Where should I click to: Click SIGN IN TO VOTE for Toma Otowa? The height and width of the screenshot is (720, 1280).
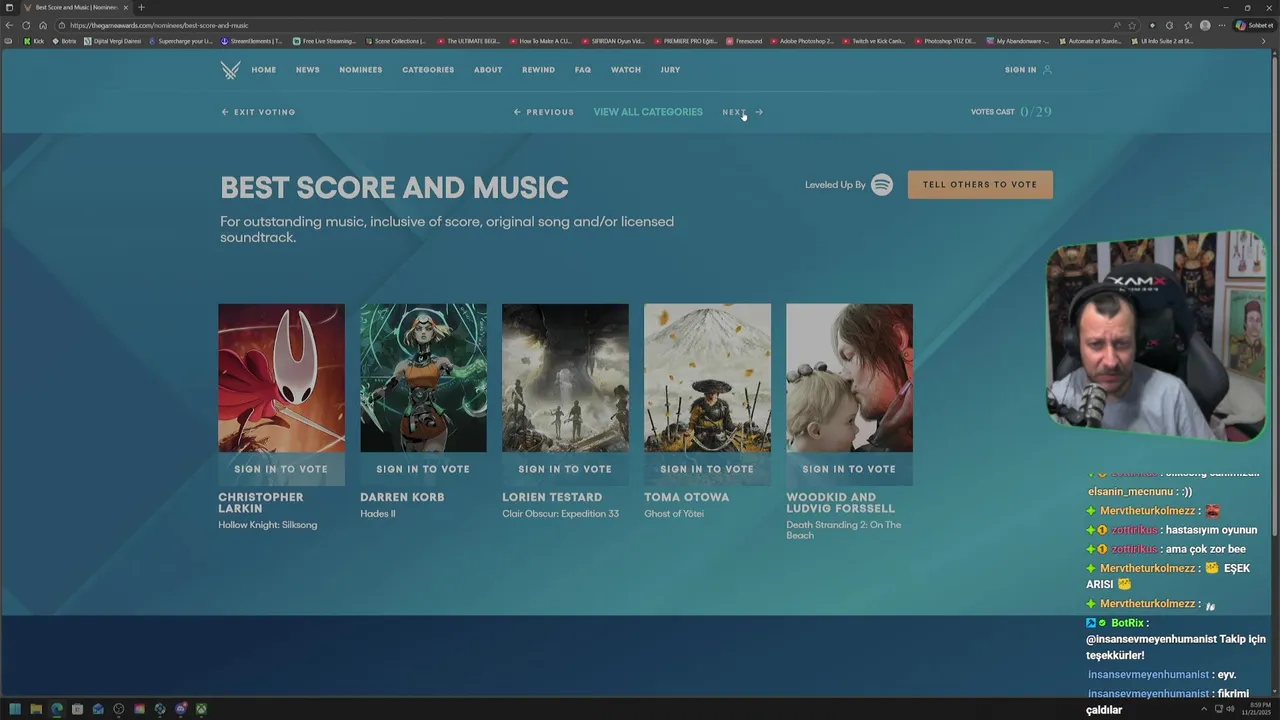(x=707, y=469)
